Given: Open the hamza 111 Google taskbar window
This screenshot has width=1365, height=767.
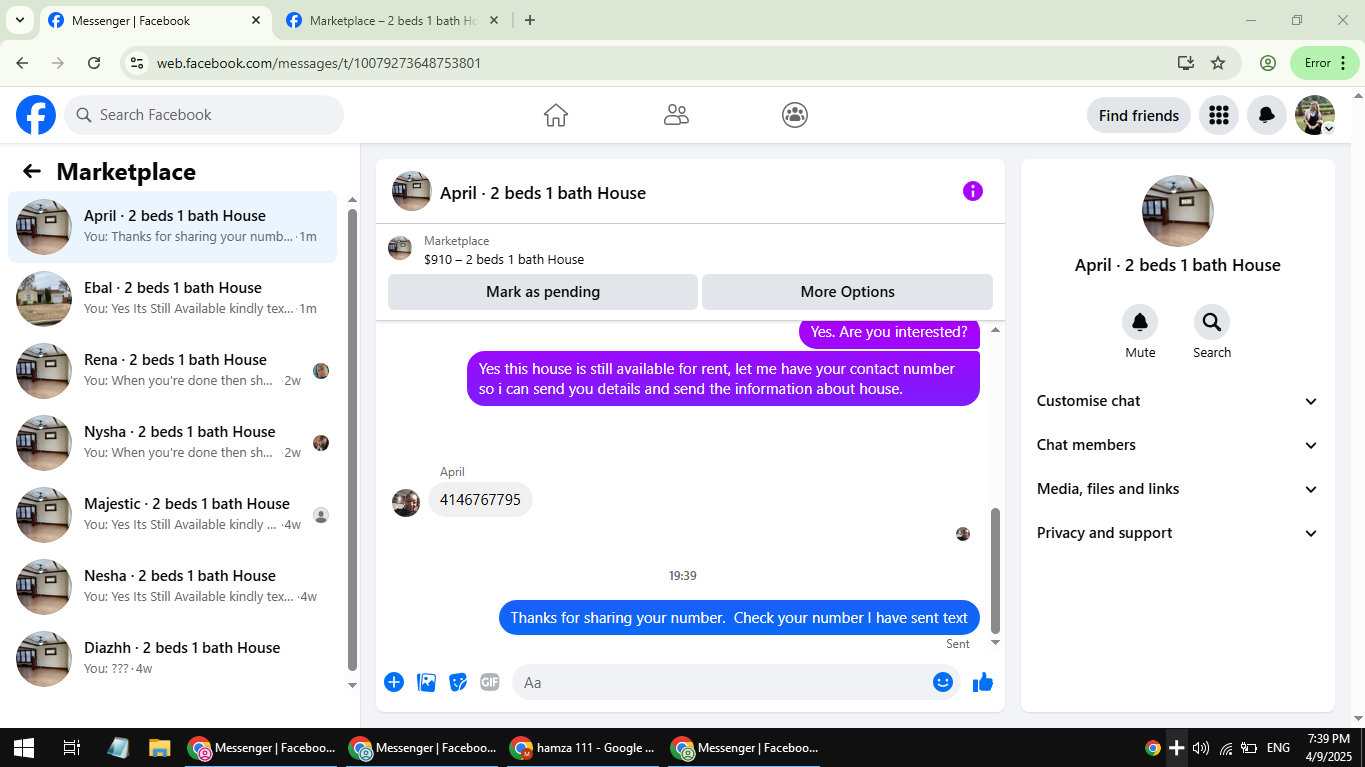Looking at the screenshot, I should (x=582, y=748).
